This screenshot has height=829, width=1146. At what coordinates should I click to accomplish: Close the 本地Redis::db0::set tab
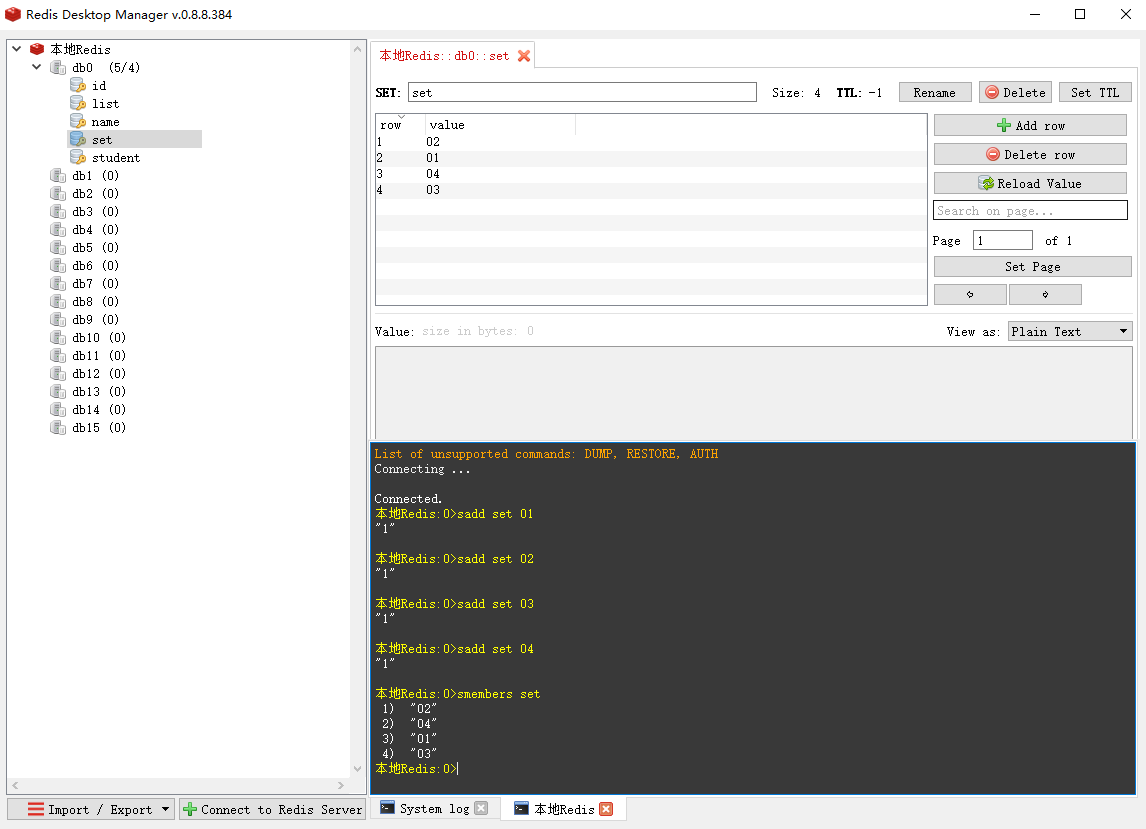[x=524, y=56]
